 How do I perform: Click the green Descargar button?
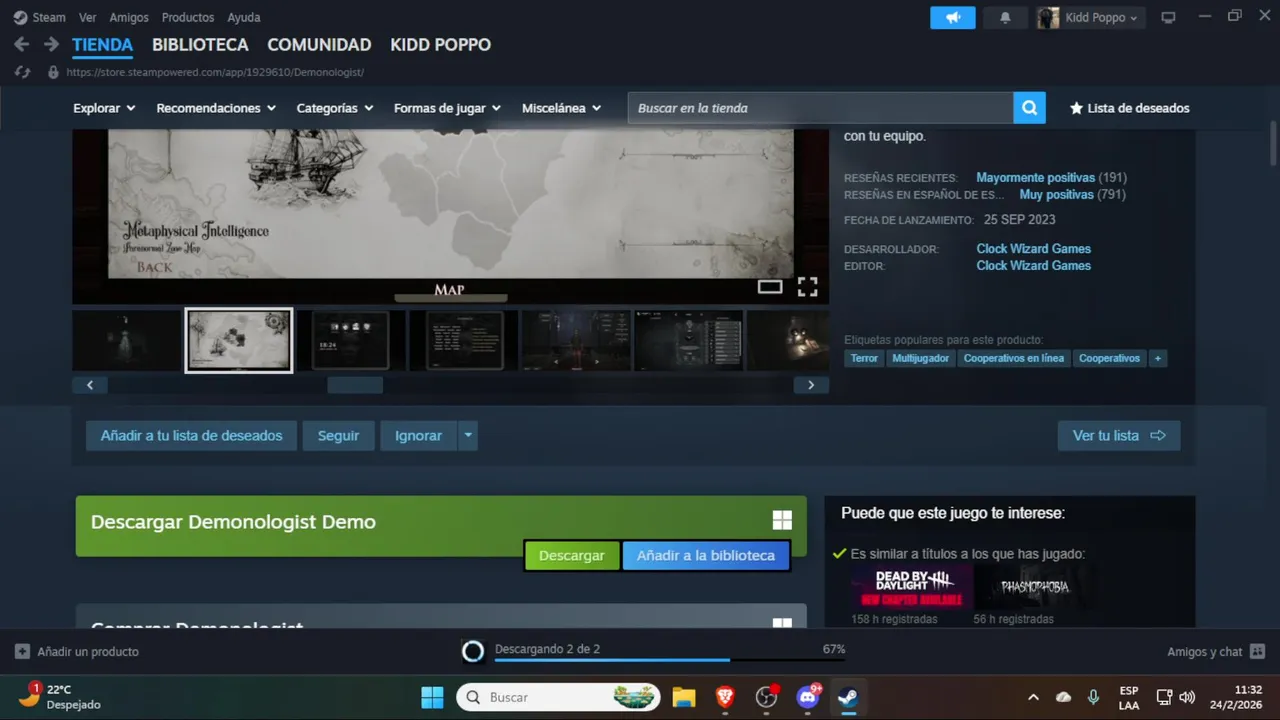572,555
